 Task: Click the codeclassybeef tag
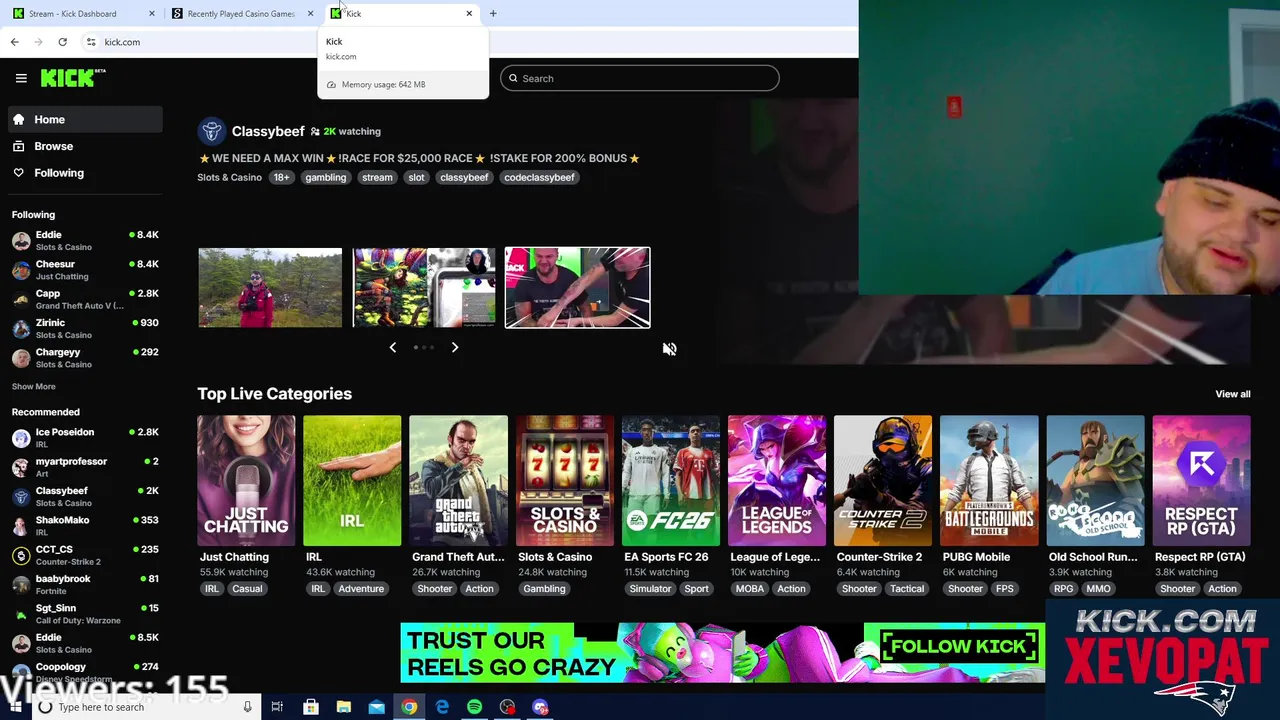(x=539, y=177)
